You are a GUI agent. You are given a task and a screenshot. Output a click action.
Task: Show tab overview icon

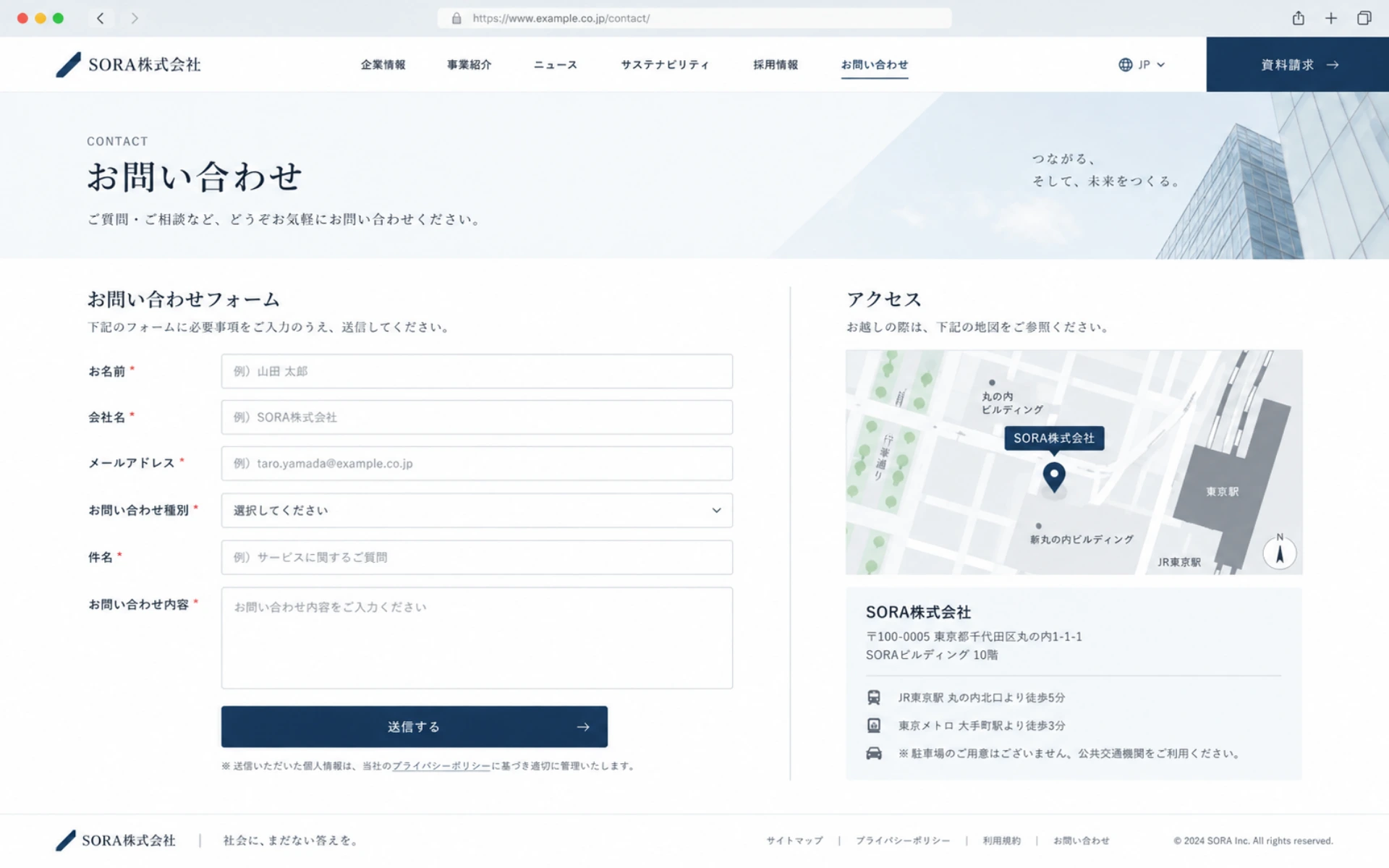click(1364, 18)
